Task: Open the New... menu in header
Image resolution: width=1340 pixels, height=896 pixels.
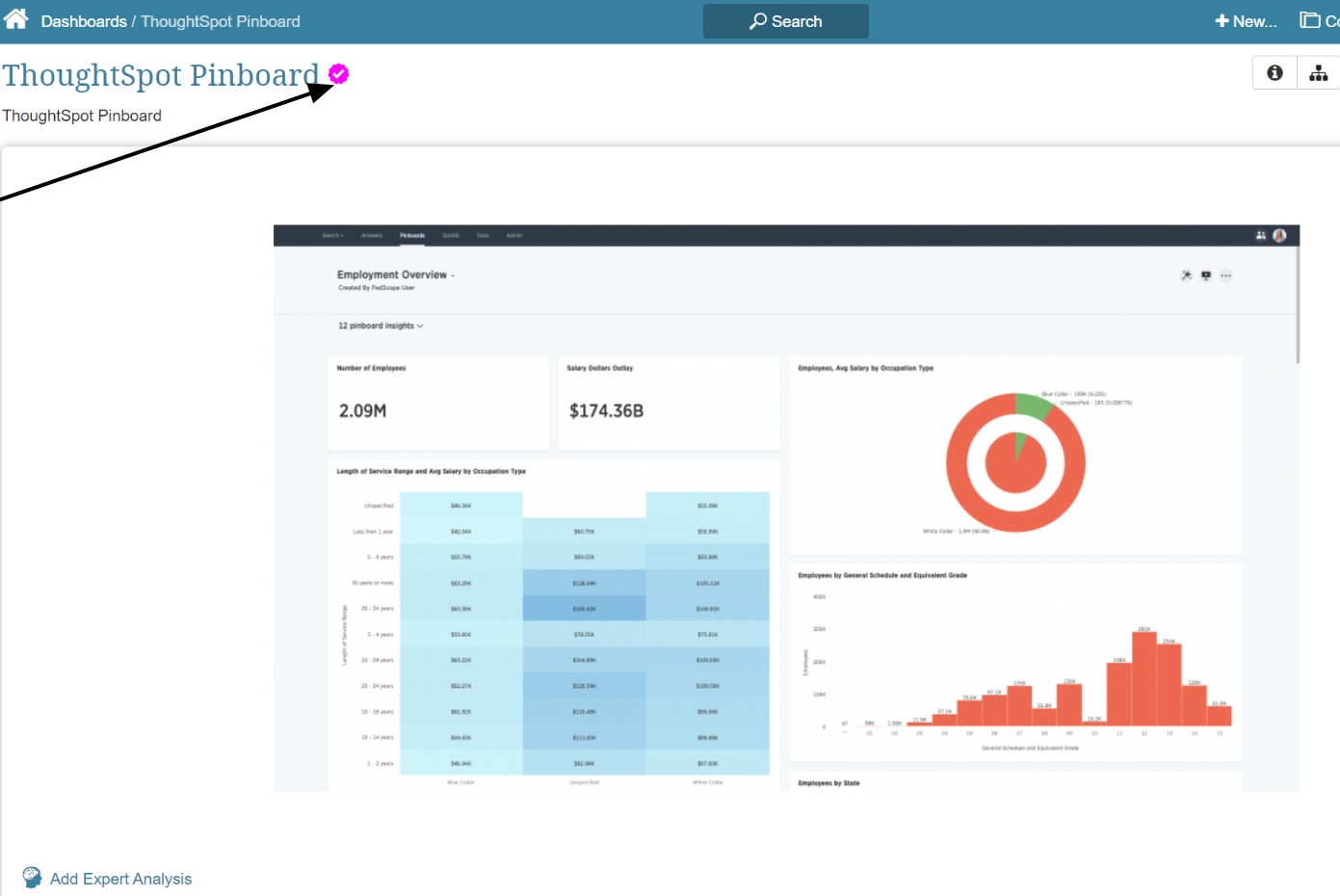Action: point(1246,21)
